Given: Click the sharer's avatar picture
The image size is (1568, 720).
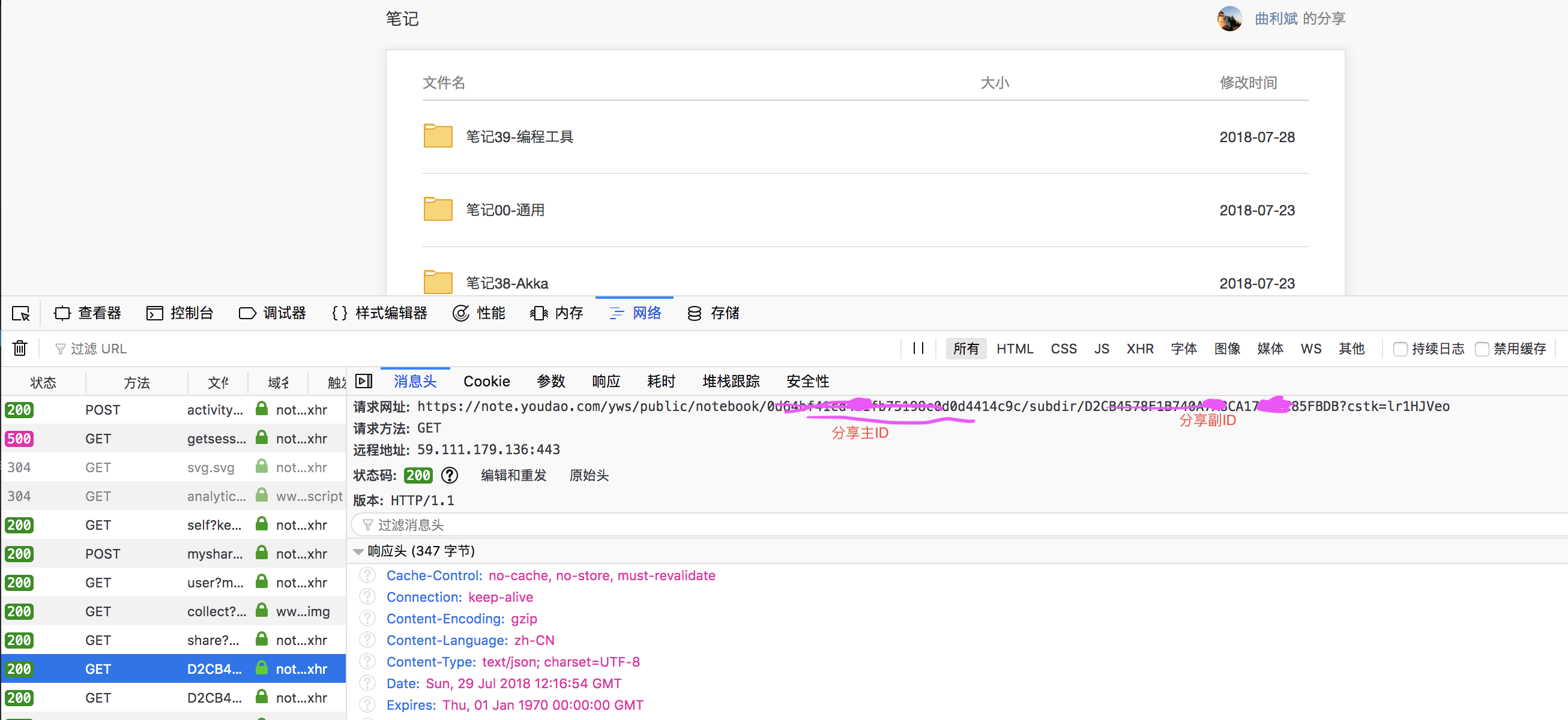Looking at the screenshot, I should point(1229,19).
